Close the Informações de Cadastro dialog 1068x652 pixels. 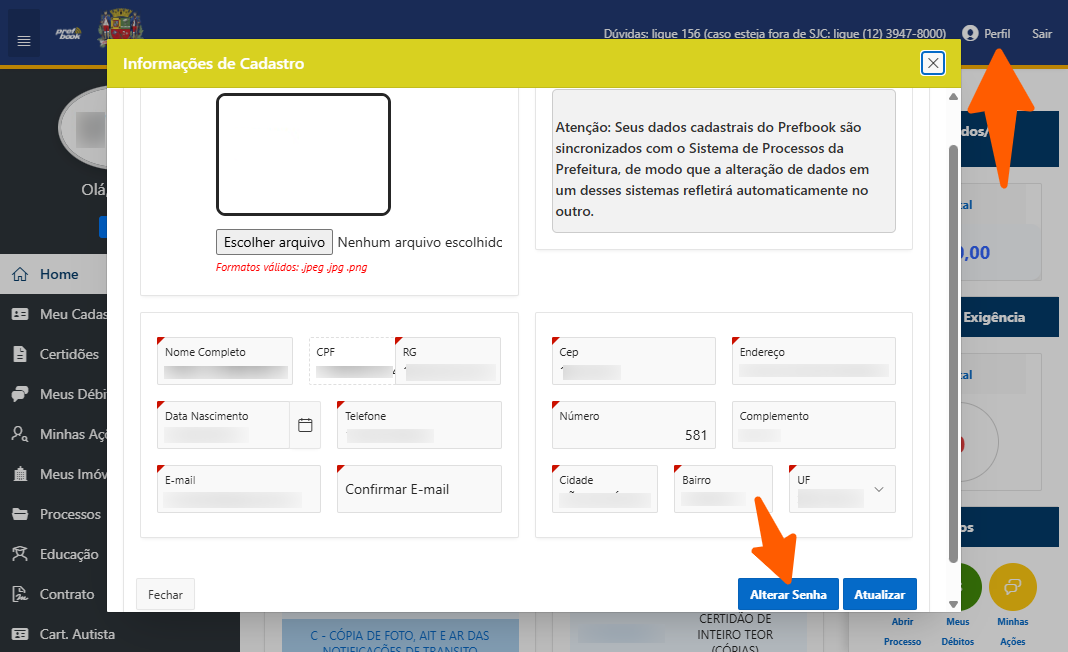pos(933,63)
